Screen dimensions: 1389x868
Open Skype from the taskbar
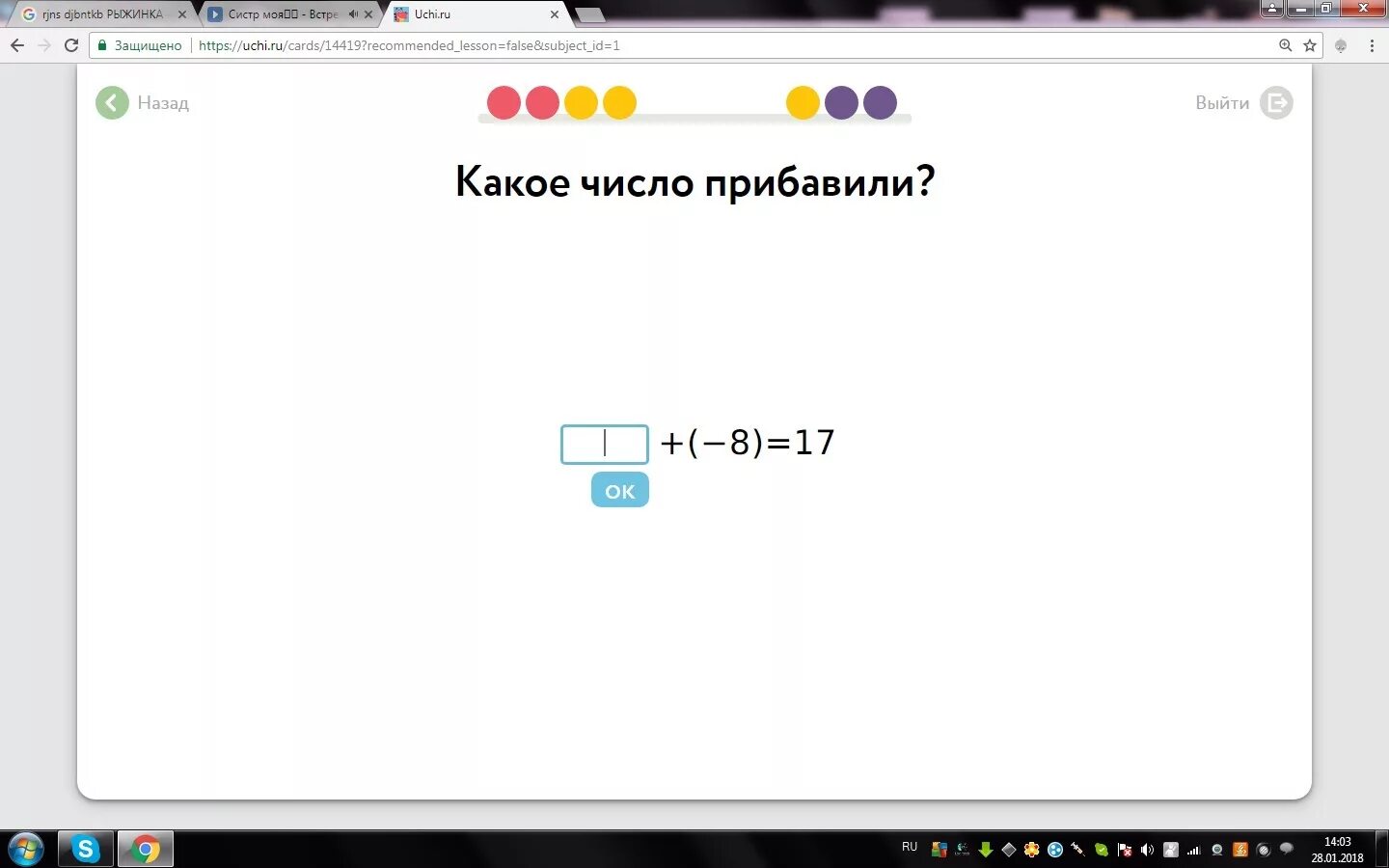tap(86, 849)
